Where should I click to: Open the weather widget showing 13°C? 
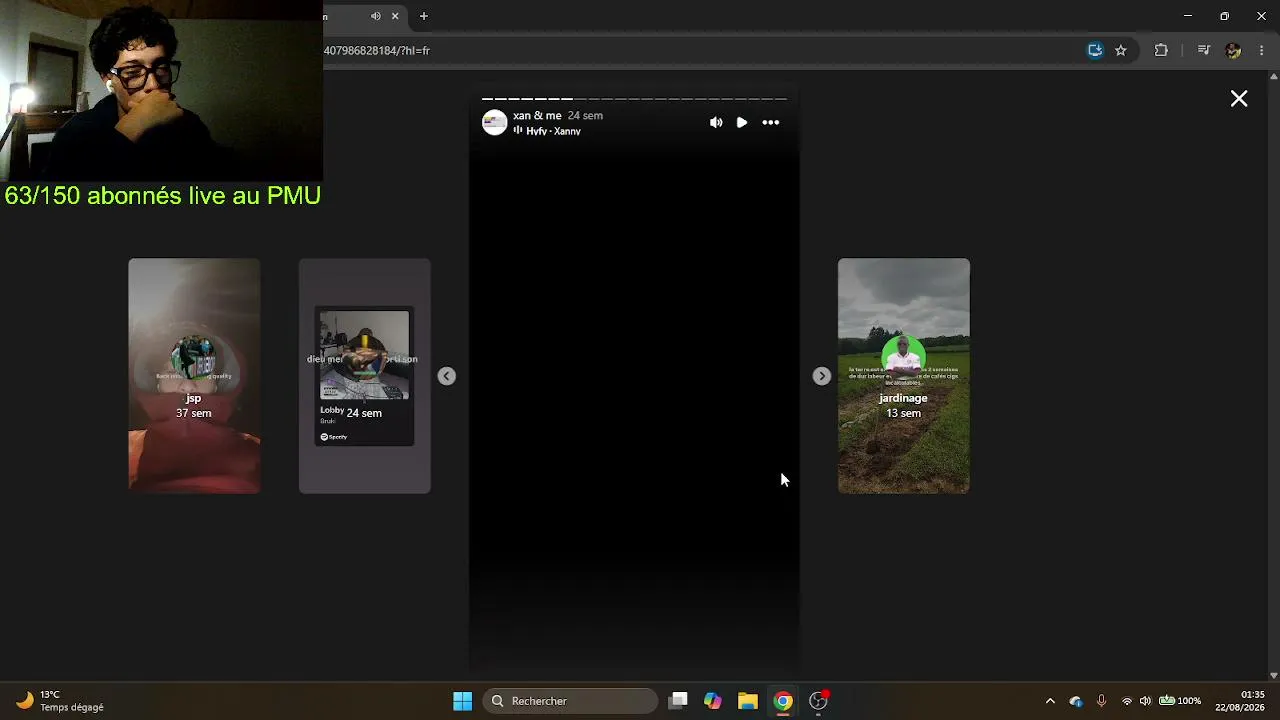[62, 701]
